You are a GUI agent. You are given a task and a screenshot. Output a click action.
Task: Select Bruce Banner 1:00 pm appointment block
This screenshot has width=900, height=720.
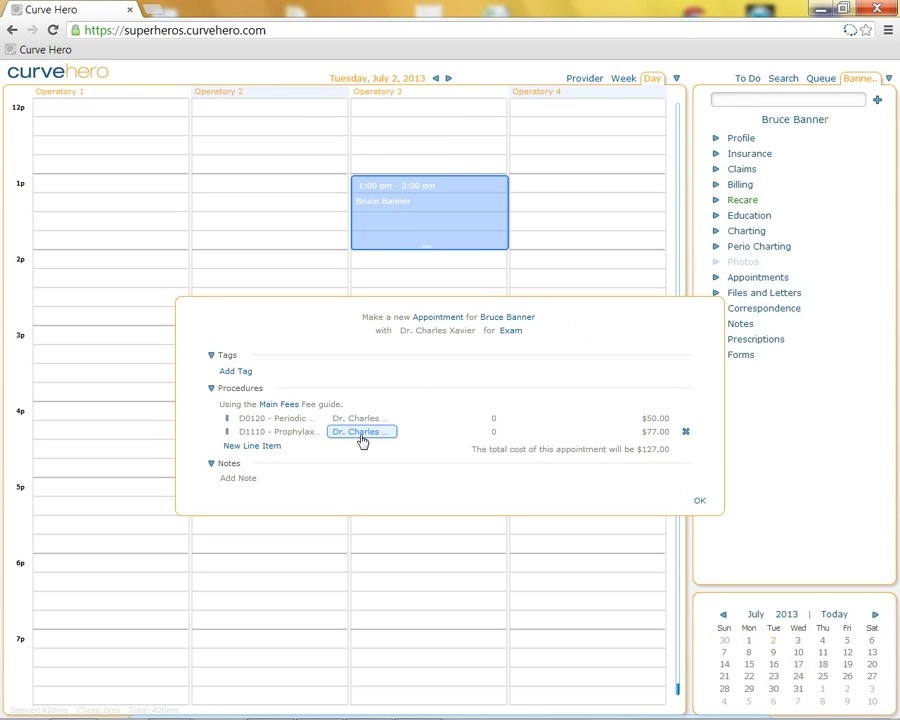click(430, 212)
